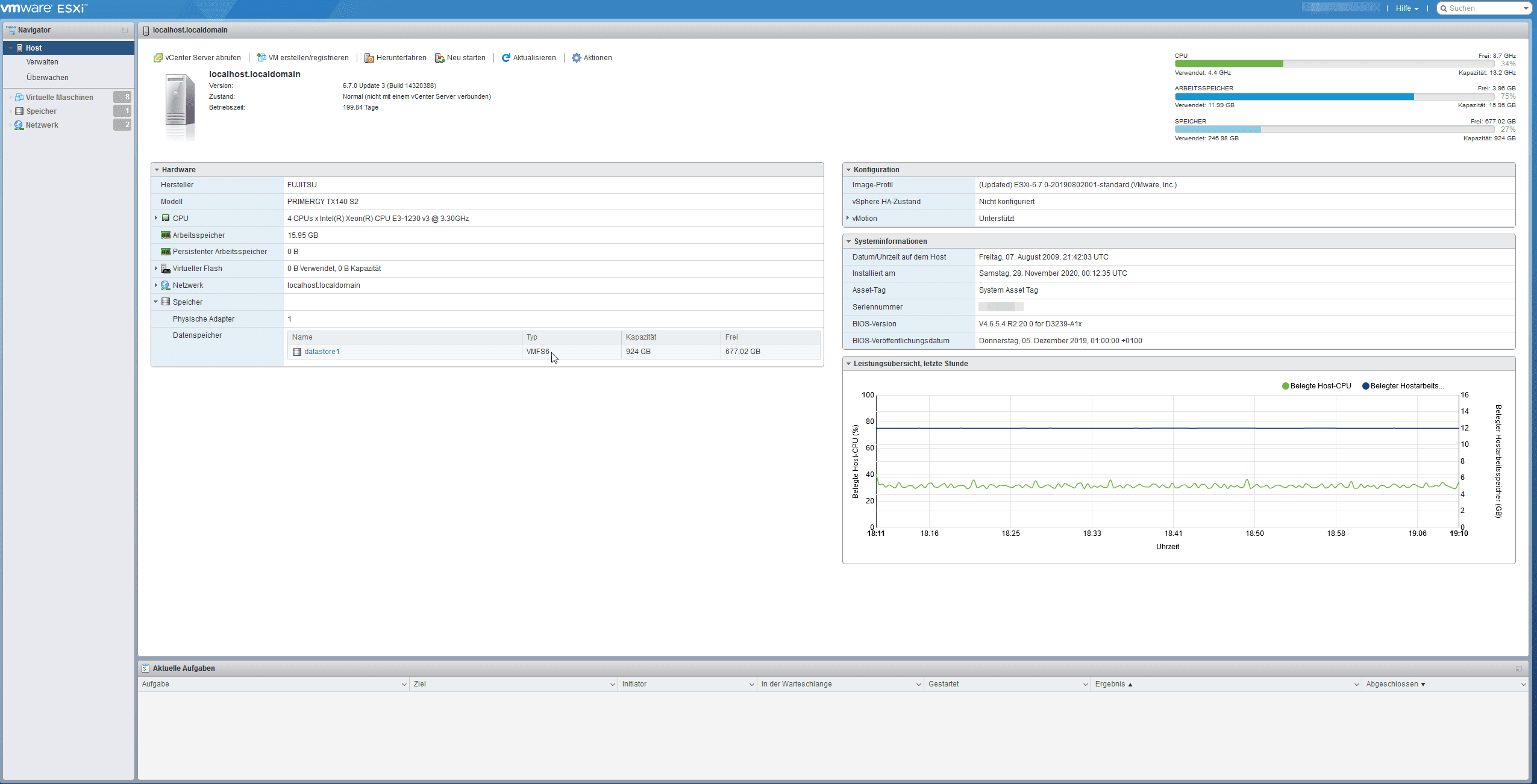The width and height of the screenshot is (1537, 784).
Task: Minimize the Aktuelle Aufgaben panel
Action: click(x=1518, y=668)
